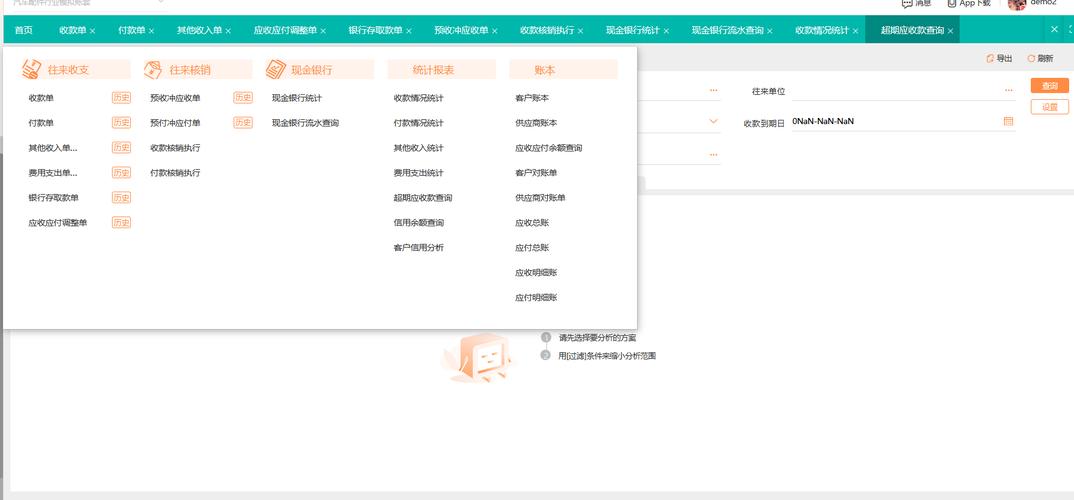The image size is (1074, 500).
Task: Close the 收款情况统计 tab
Action: 856,31
